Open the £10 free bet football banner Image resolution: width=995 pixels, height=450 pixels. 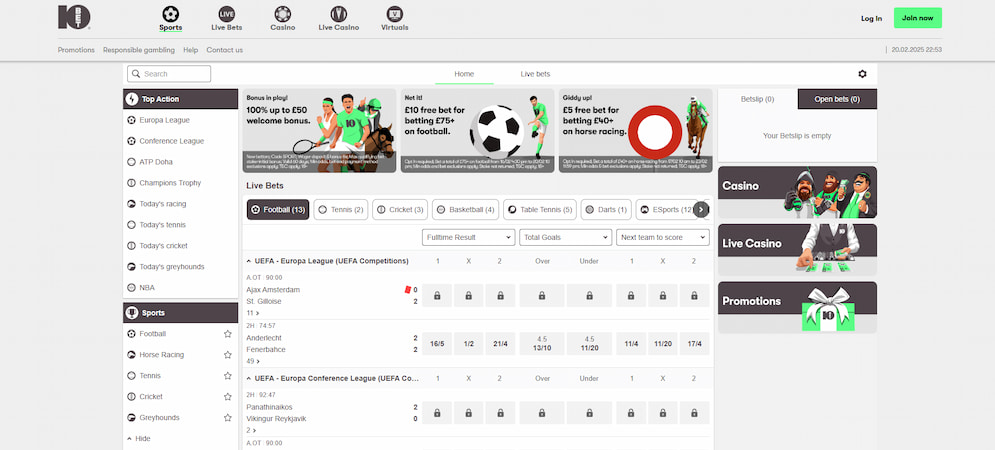pyautogui.click(x=477, y=131)
